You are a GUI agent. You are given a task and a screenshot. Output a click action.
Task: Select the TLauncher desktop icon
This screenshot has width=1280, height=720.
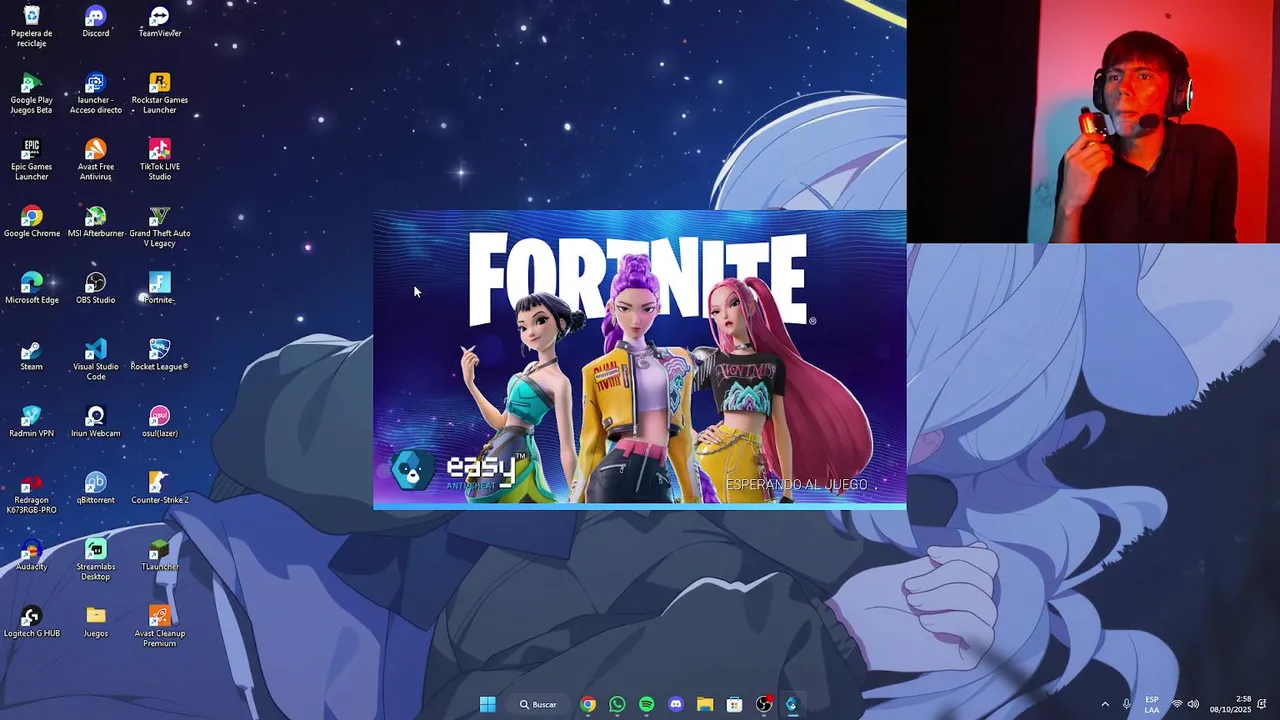pos(159,556)
